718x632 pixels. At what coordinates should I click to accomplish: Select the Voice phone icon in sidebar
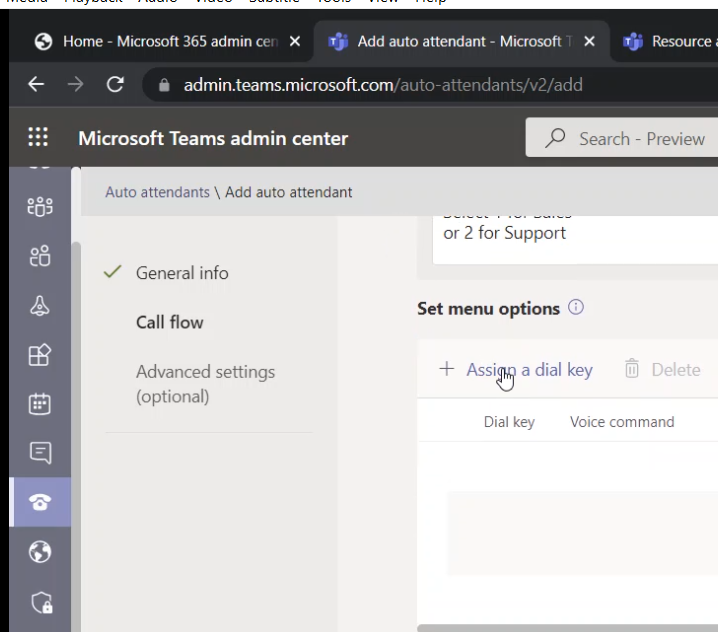tap(40, 502)
